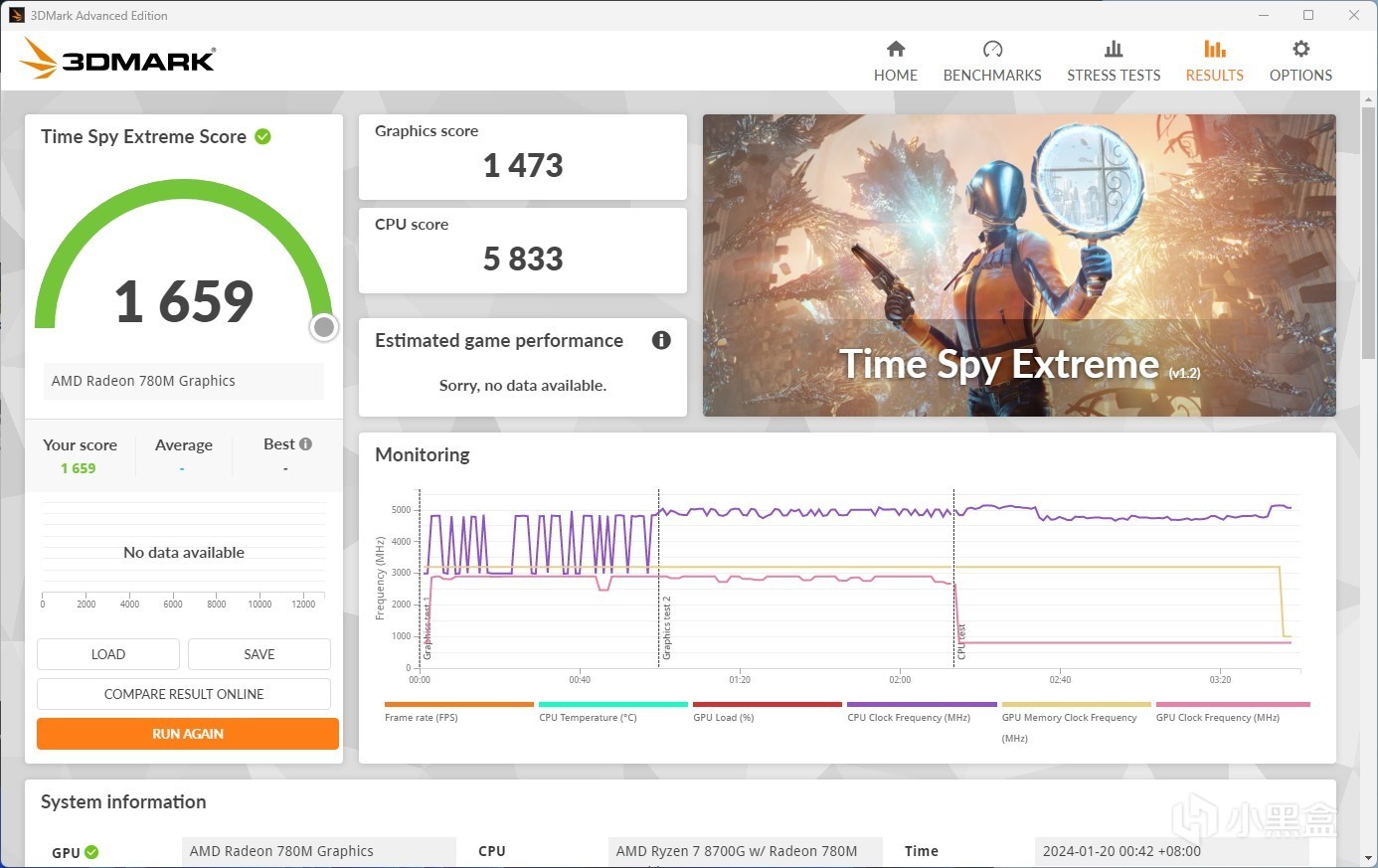Viewport: 1378px width, 868px height.
Task: Switch to the STRESS TESTS tab
Action: 1114,62
